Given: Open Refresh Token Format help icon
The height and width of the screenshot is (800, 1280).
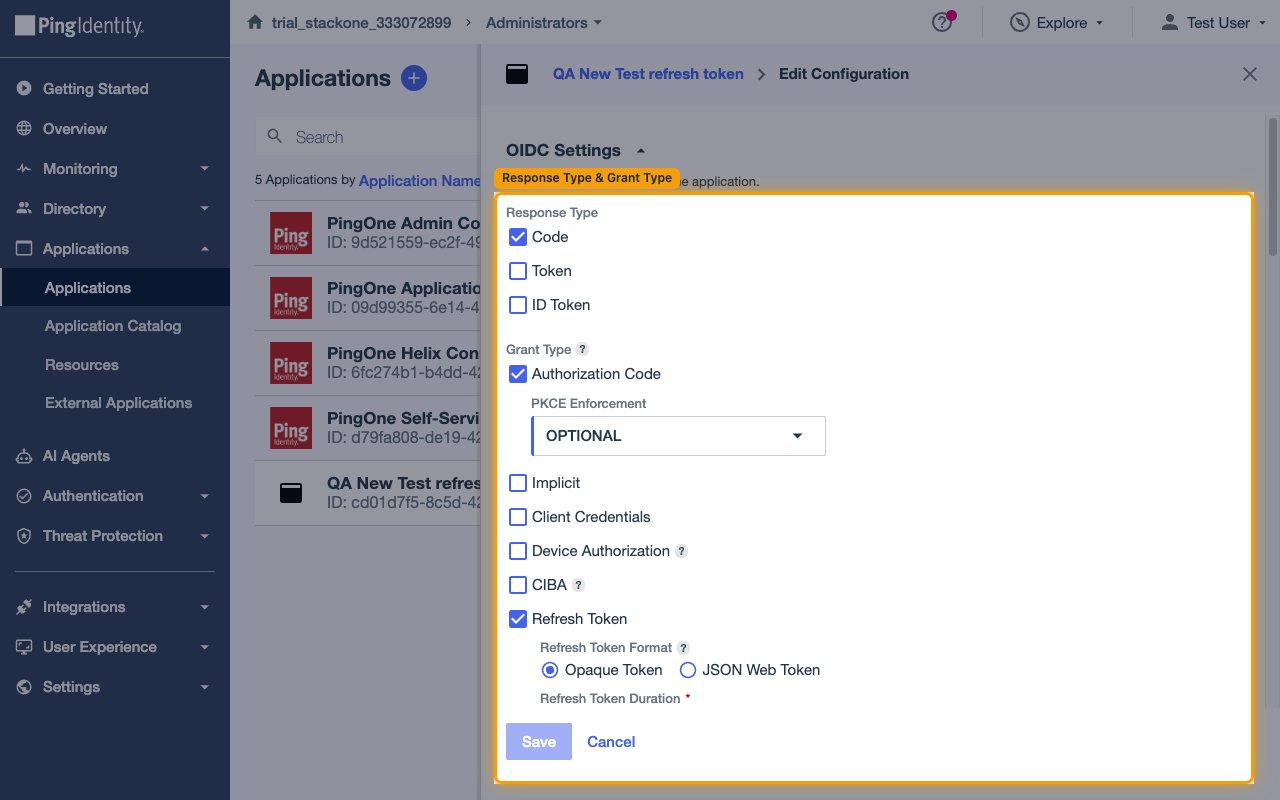Looking at the screenshot, I should [684, 648].
